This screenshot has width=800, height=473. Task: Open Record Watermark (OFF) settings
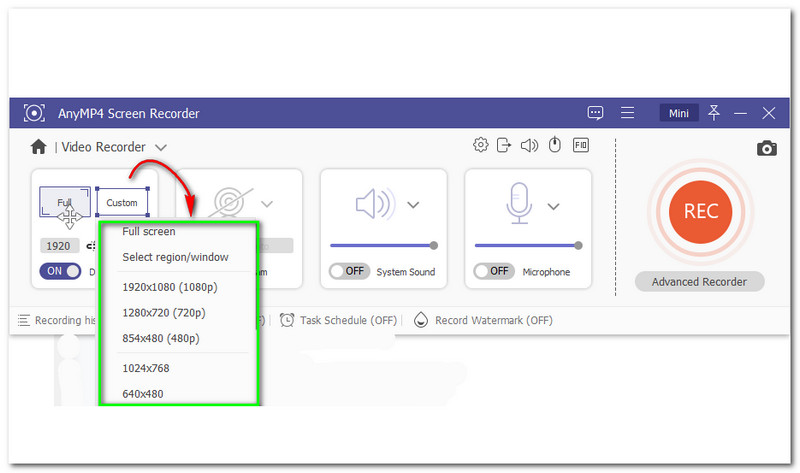tap(493, 320)
